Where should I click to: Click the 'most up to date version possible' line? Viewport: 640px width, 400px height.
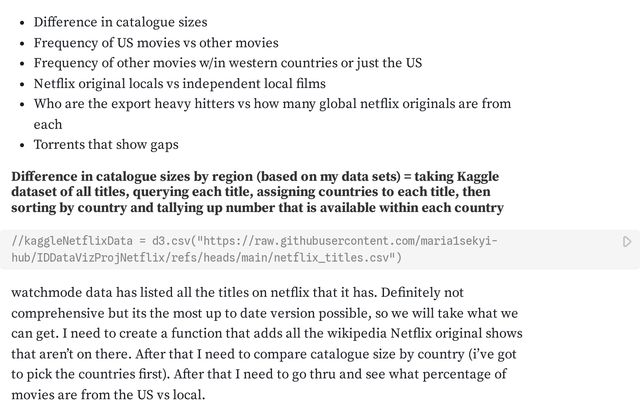point(260,313)
